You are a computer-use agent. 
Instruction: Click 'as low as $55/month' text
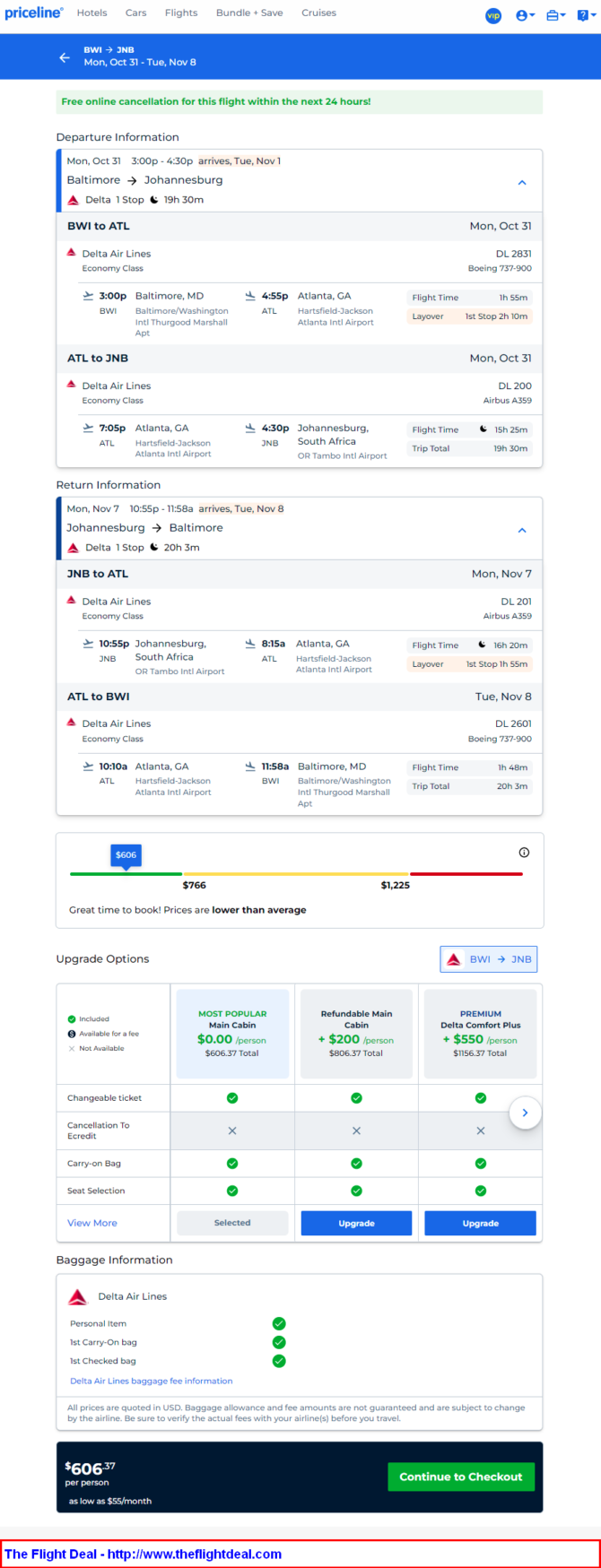click(x=110, y=1501)
